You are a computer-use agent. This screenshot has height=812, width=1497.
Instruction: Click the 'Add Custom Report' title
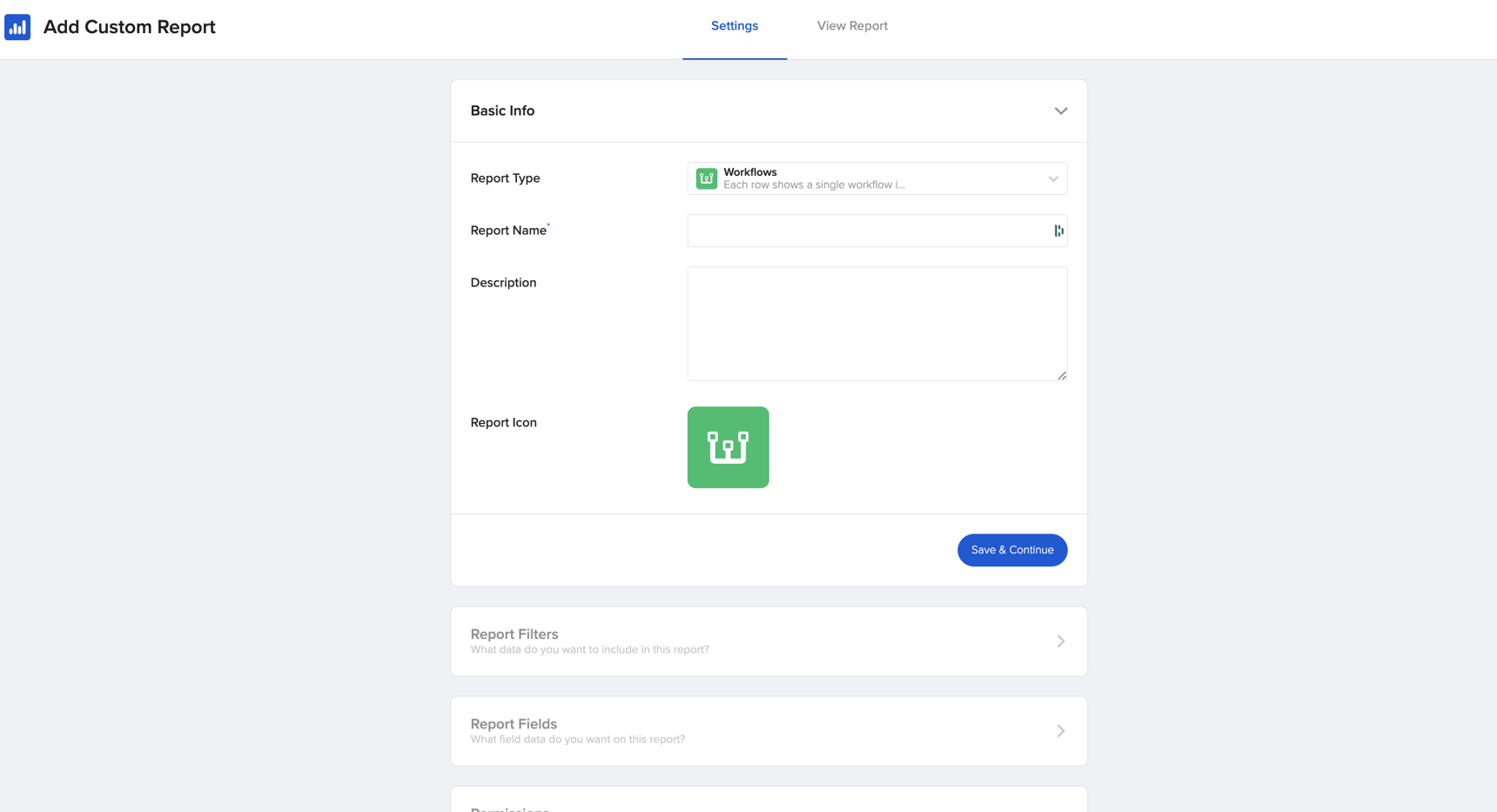coord(130,27)
